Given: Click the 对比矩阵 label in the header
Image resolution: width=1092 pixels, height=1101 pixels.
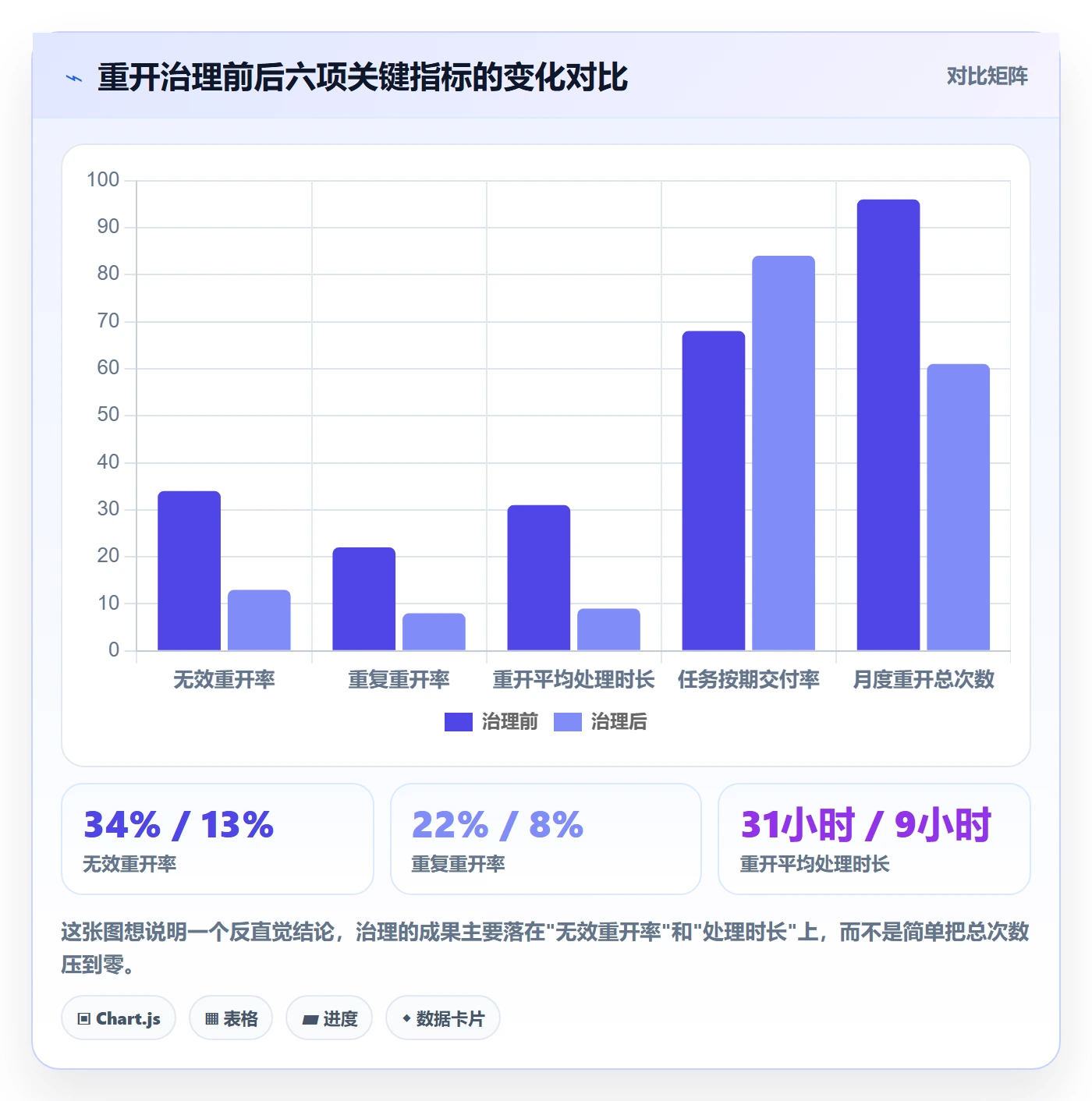Looking at the screenshot, I should point(987,76).
